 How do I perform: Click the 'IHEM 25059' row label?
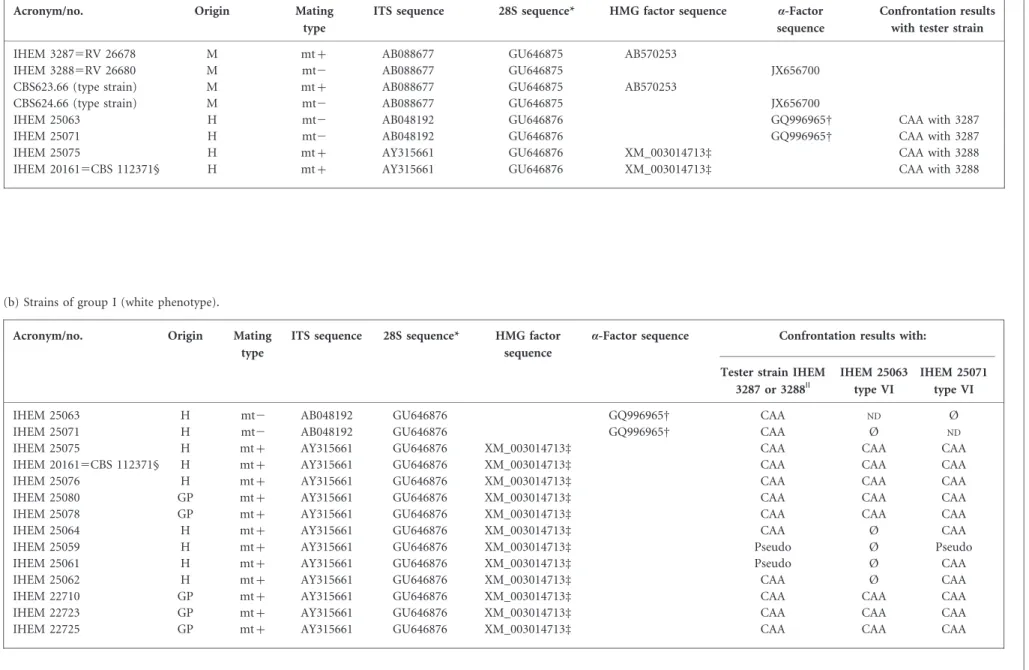coord(47,547)
